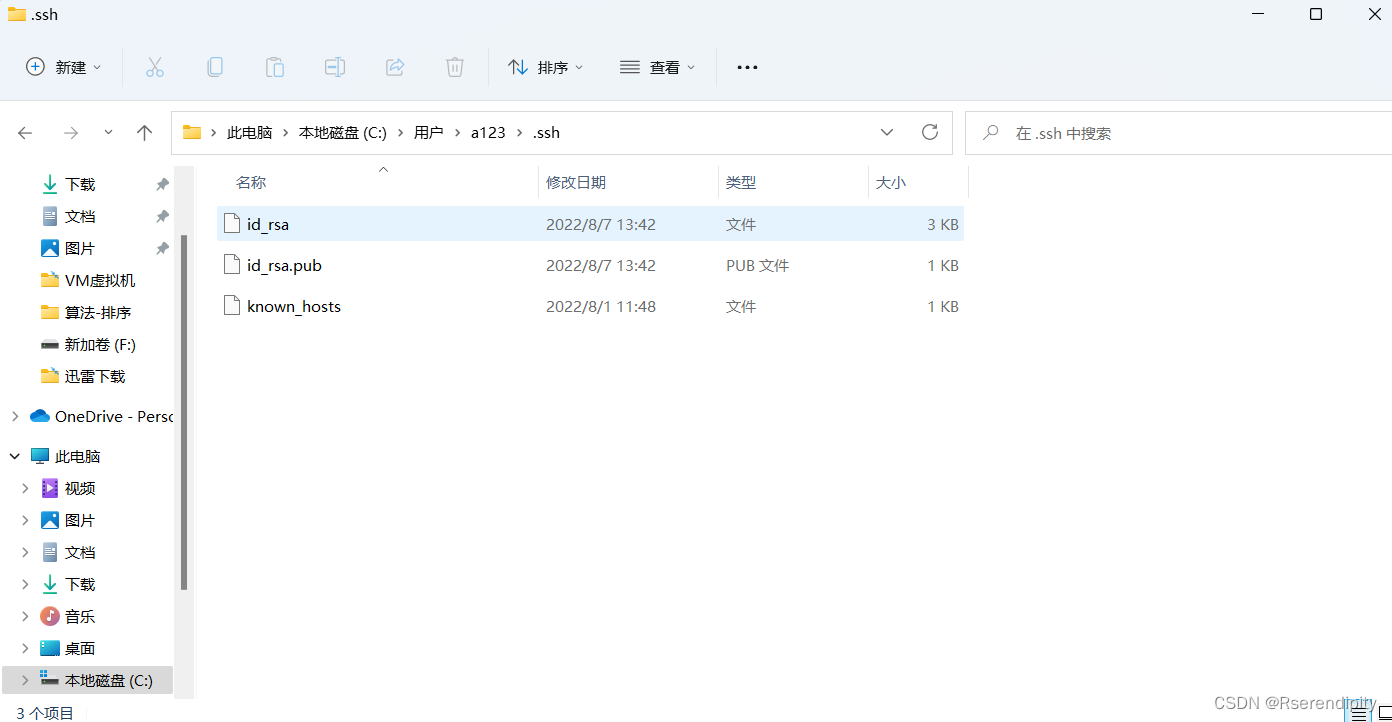This screenshot has height=722, width=1392.
Task: Go forward with the right arrow
Action: coord(70,133)
